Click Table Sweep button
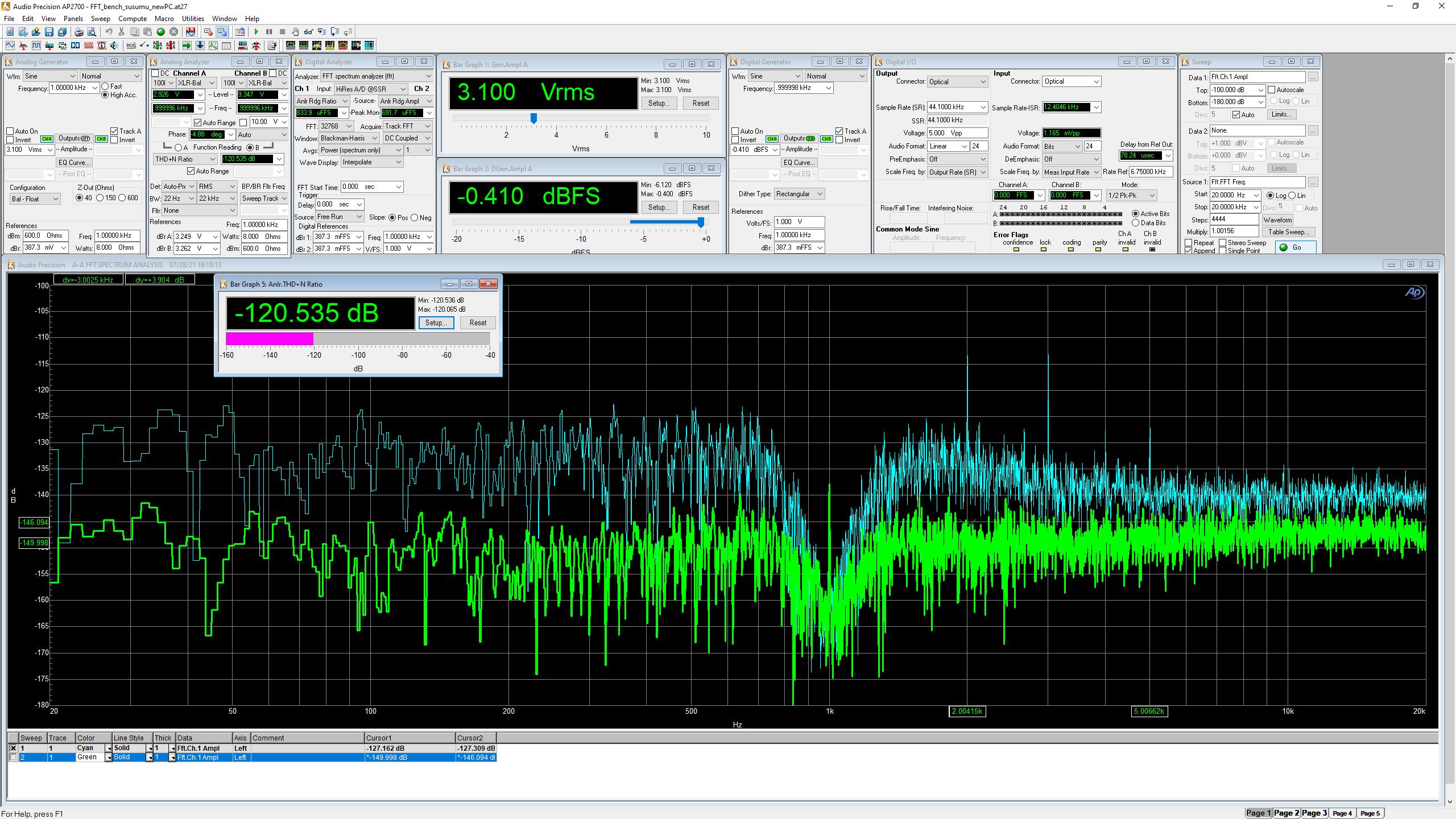The width and height of the screenshot is (1456, 819). coord(1288,232)
